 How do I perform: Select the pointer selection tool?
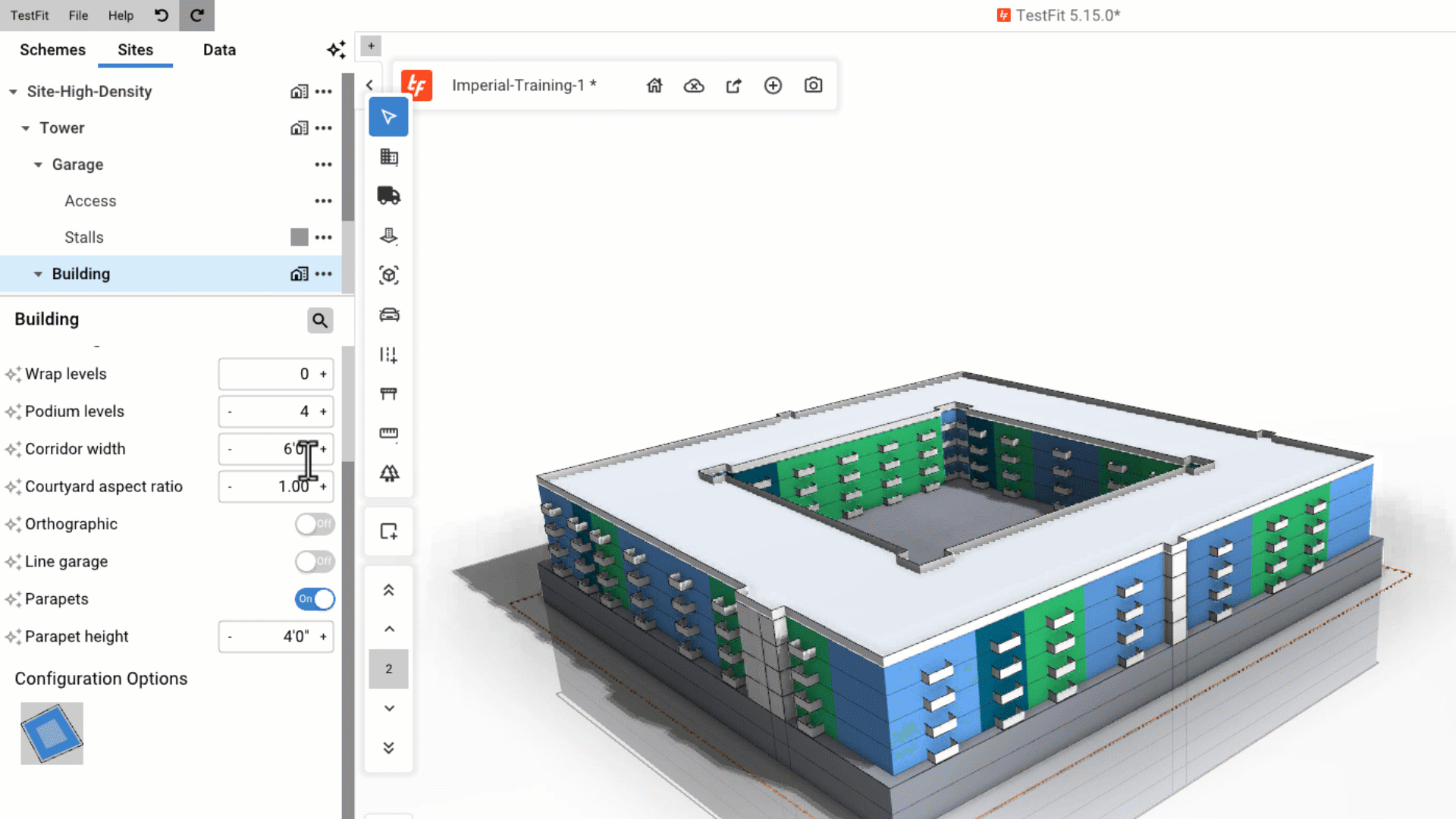pyautogui.click(x=388, y=117)
